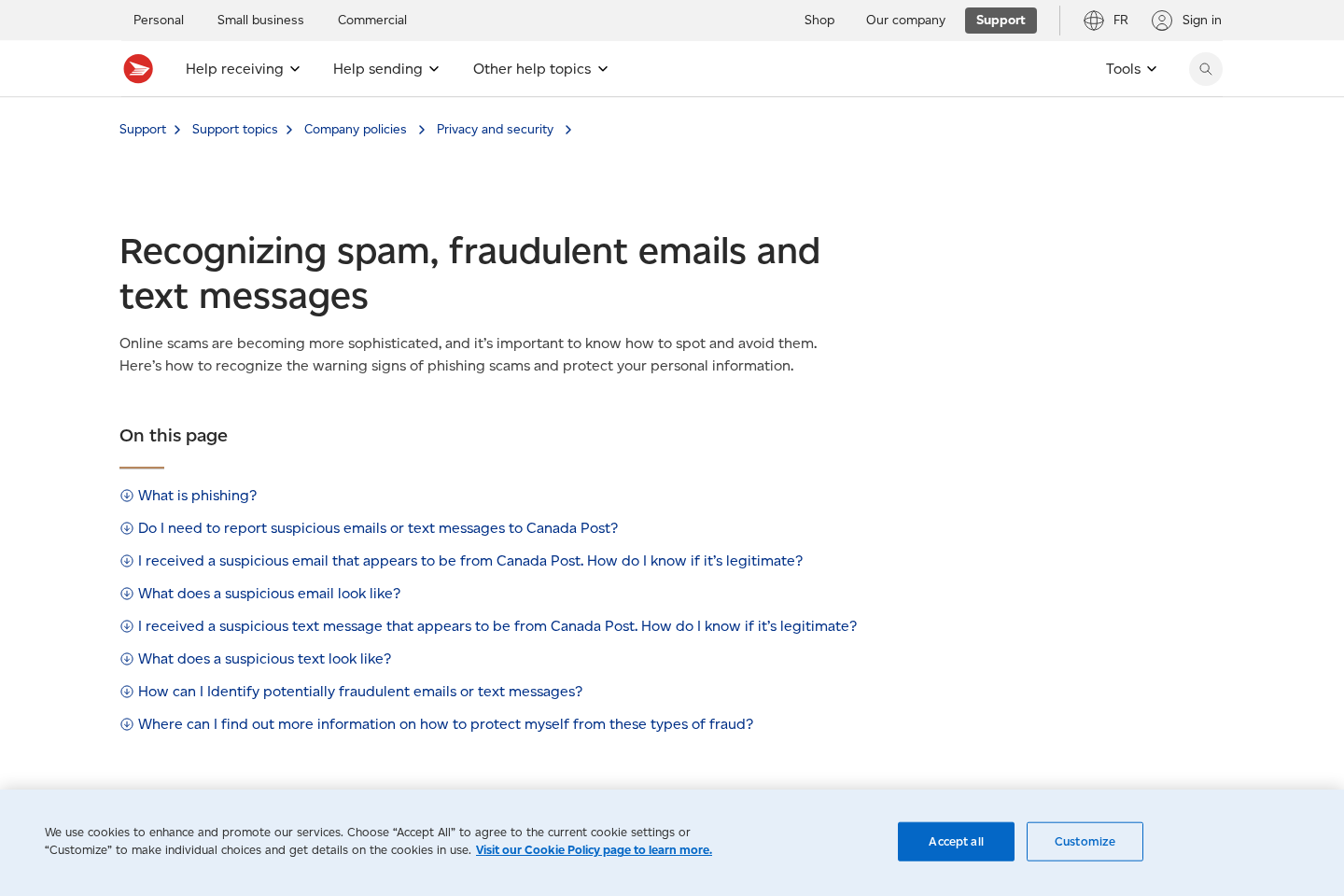This screenshot has width=1344, height=896.
Task: Go to Company policies breadcrumb
Action: pos(356,130)
